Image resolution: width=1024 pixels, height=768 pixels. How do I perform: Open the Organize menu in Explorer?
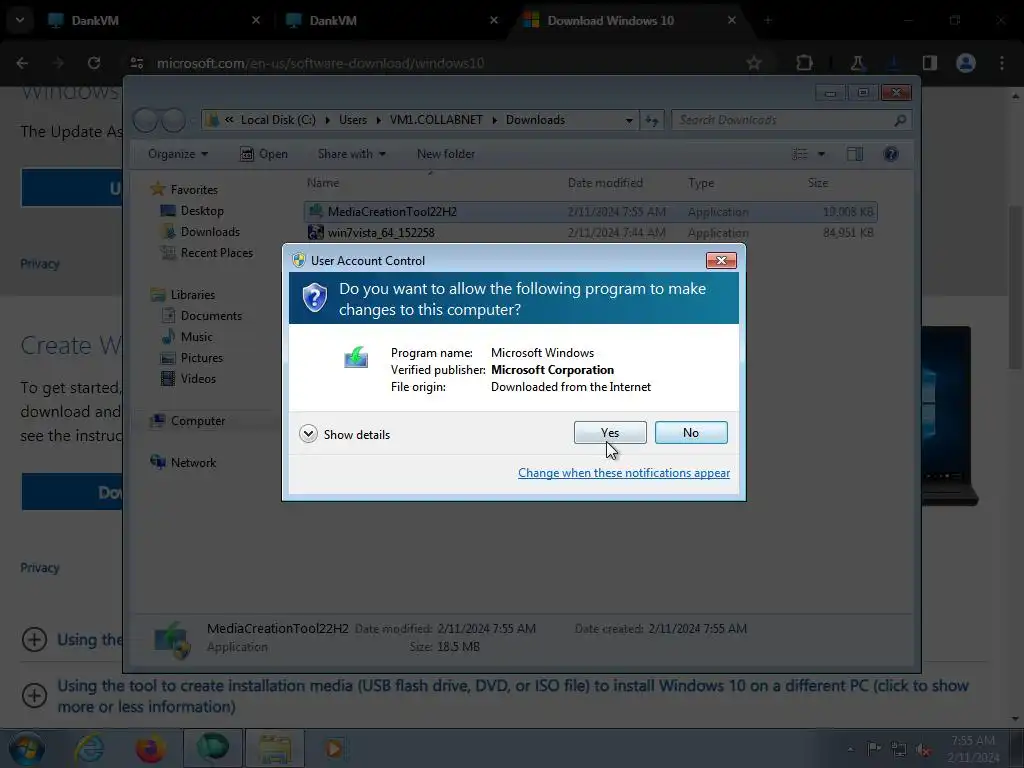point(178,154)
